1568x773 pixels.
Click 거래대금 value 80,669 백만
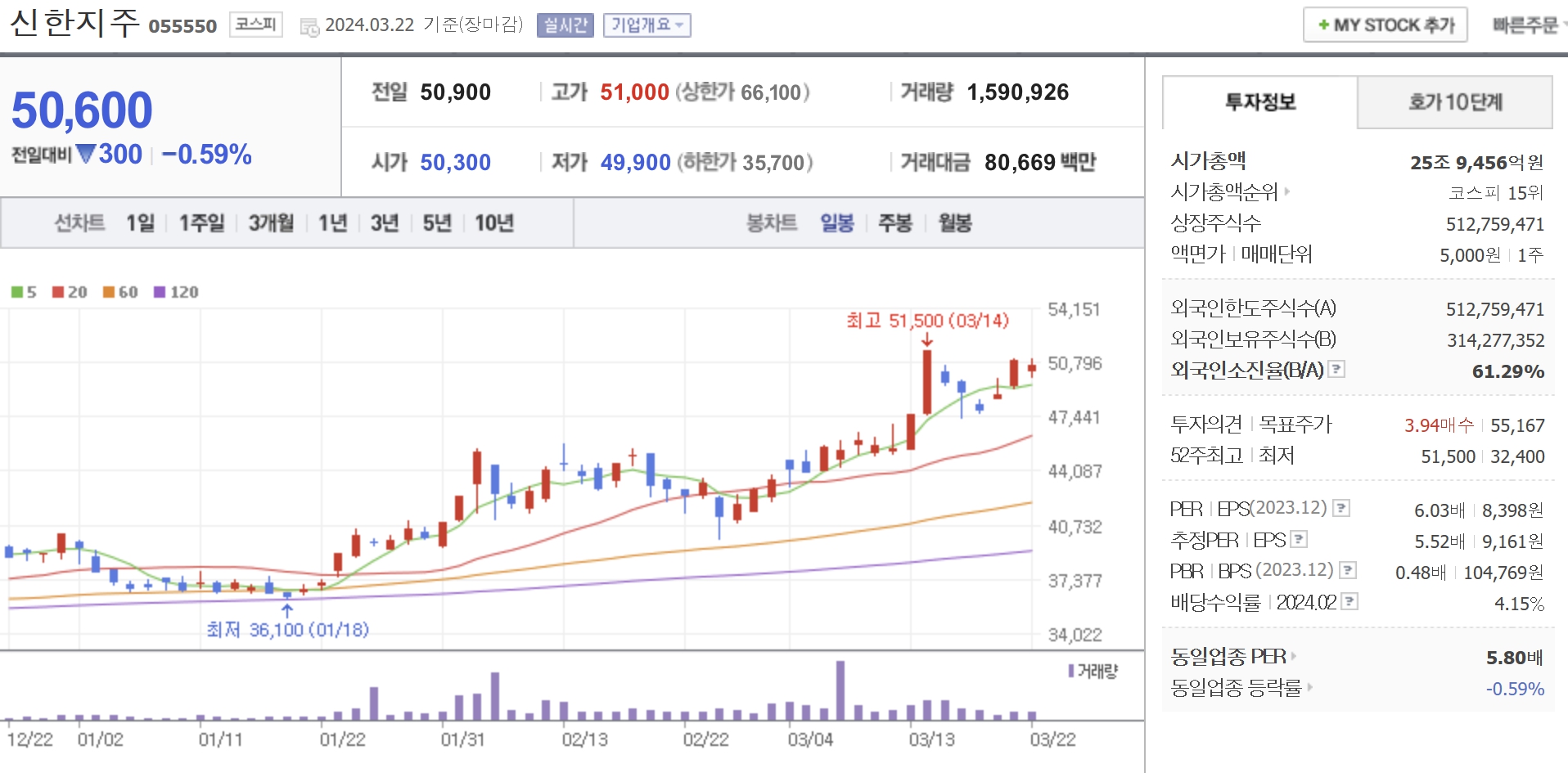[x=1040, y=162]
